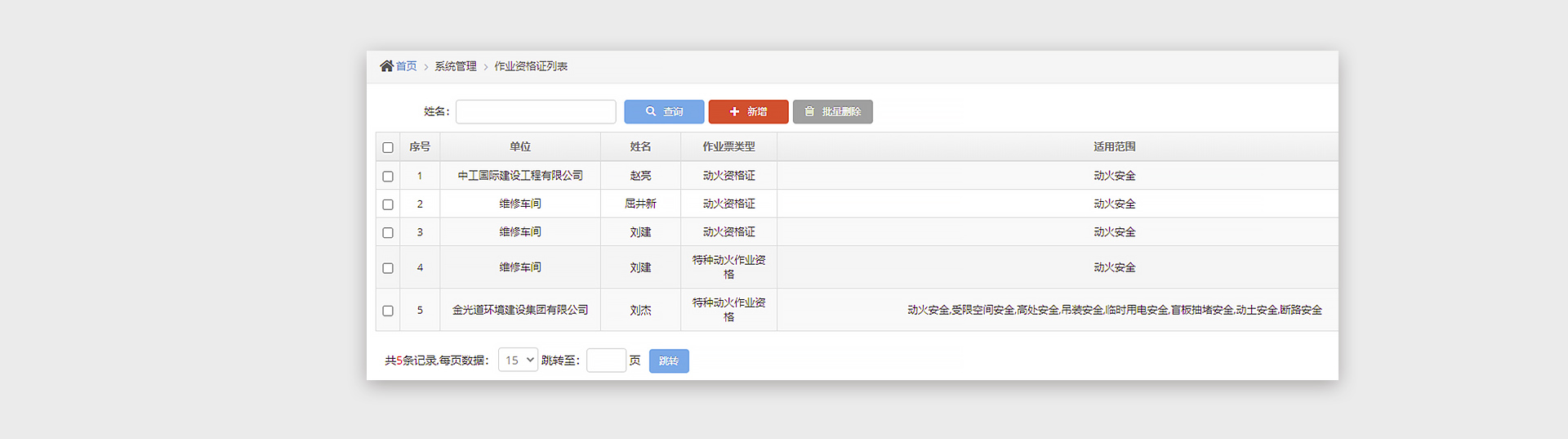The height and width of the screenshot is (439, 1568).
Task: Click the jump-to page number input
Action: point(606,361)
